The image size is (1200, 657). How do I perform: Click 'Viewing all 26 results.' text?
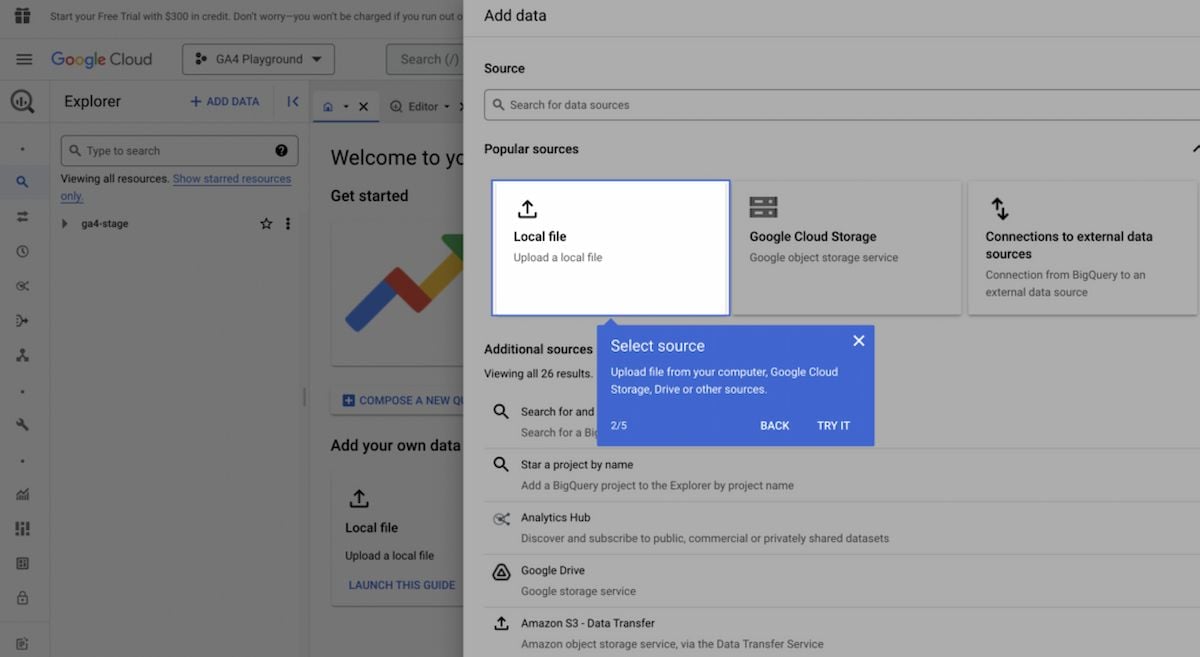538,373
